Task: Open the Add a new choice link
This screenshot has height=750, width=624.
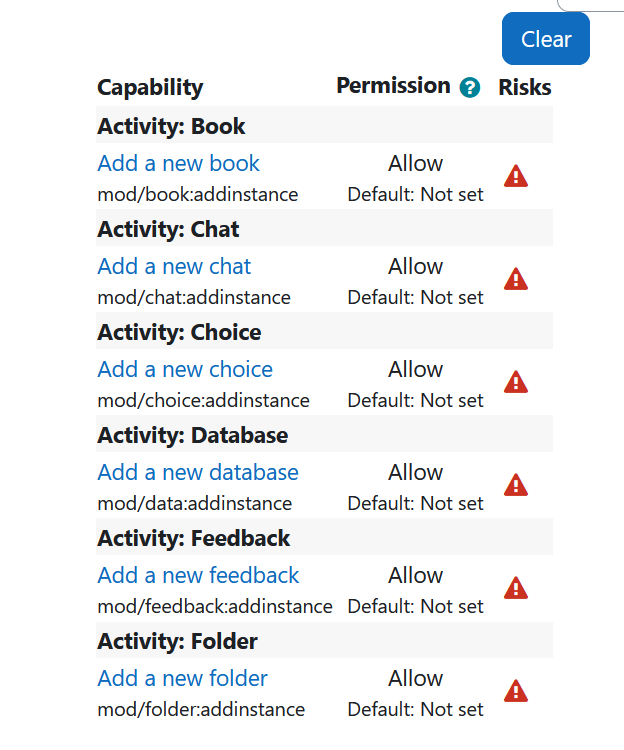Action: pos(185,369)
